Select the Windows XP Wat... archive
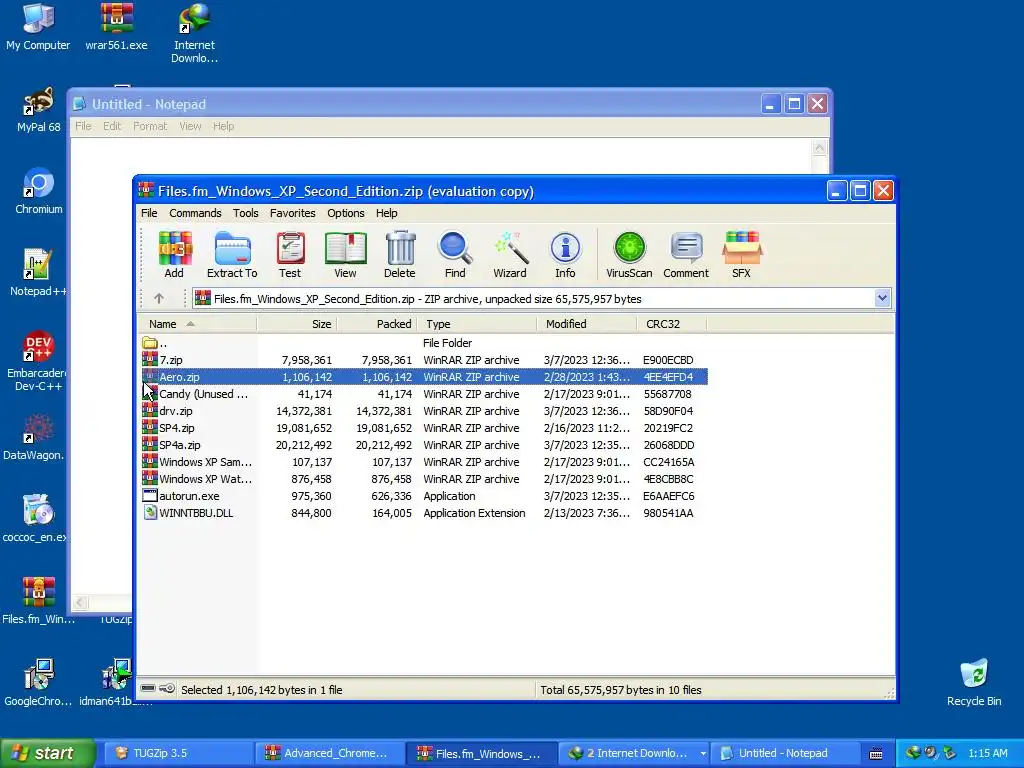 (424, 479)
